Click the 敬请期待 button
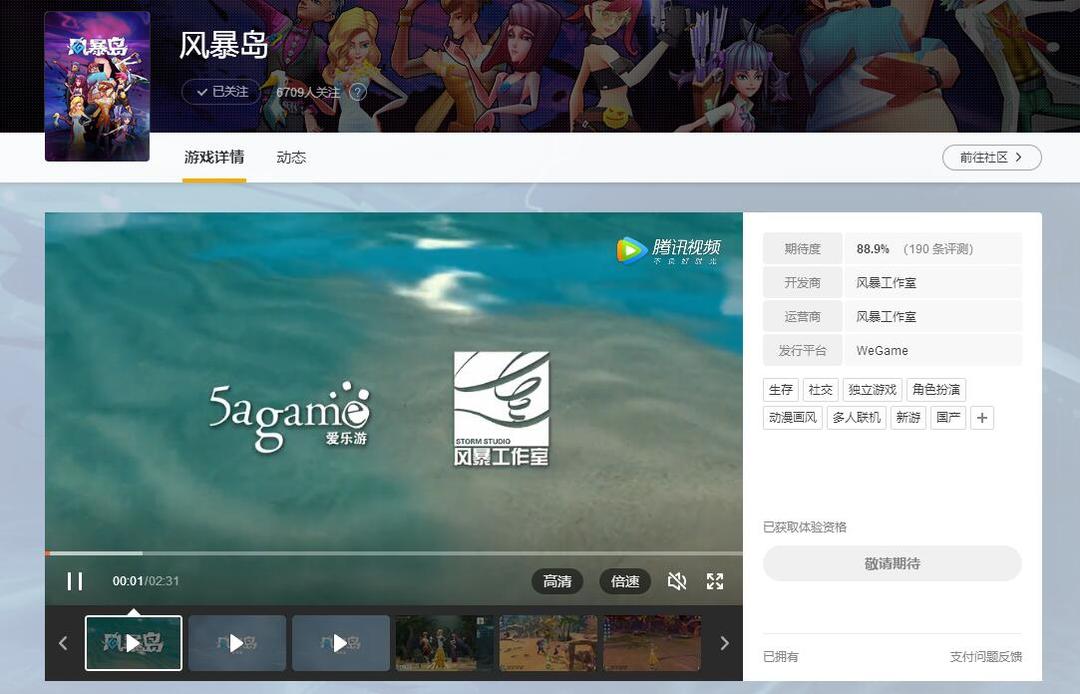 pos(892,564)
